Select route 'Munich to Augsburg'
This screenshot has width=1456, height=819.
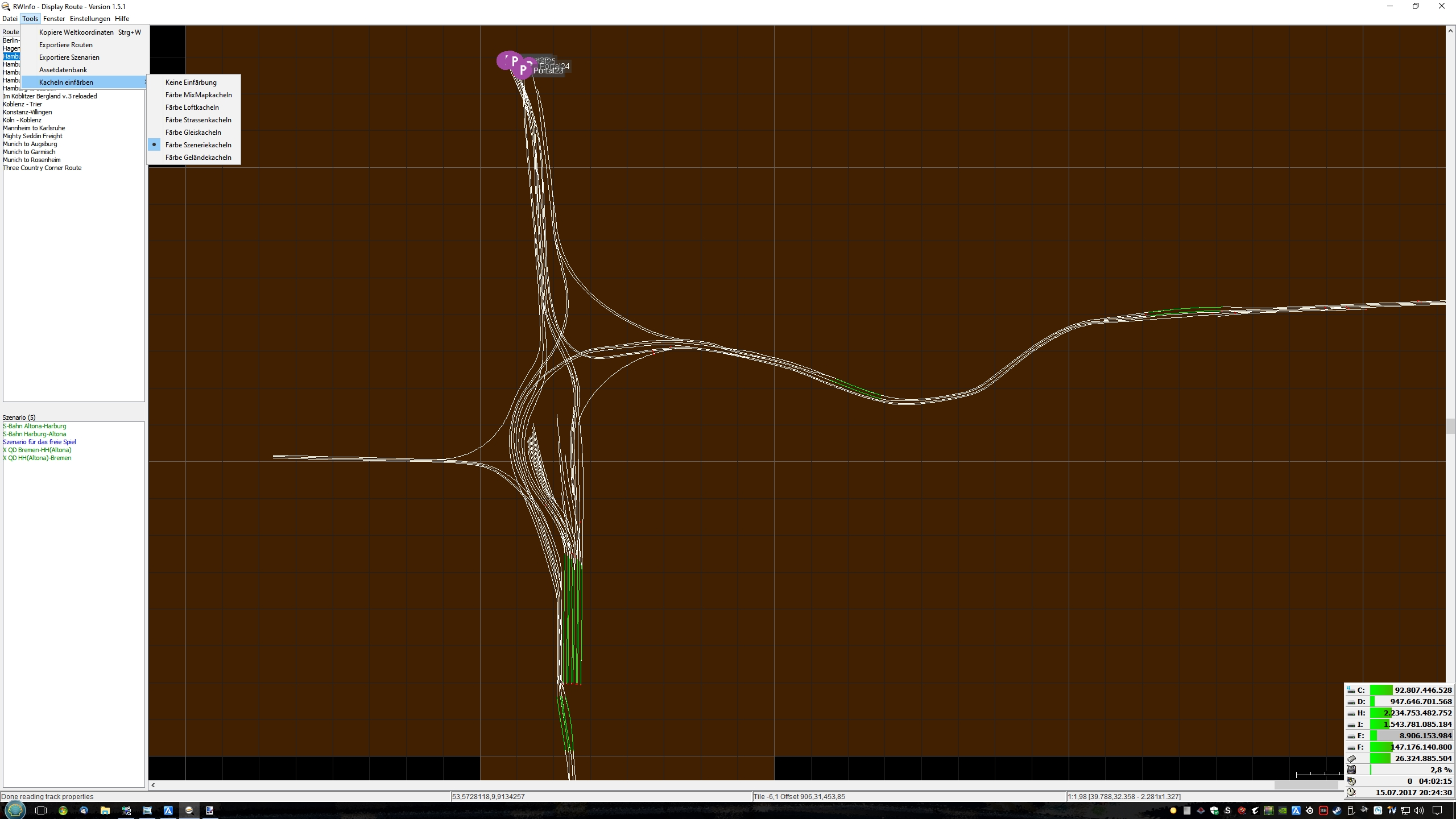[x=30, y=144]
